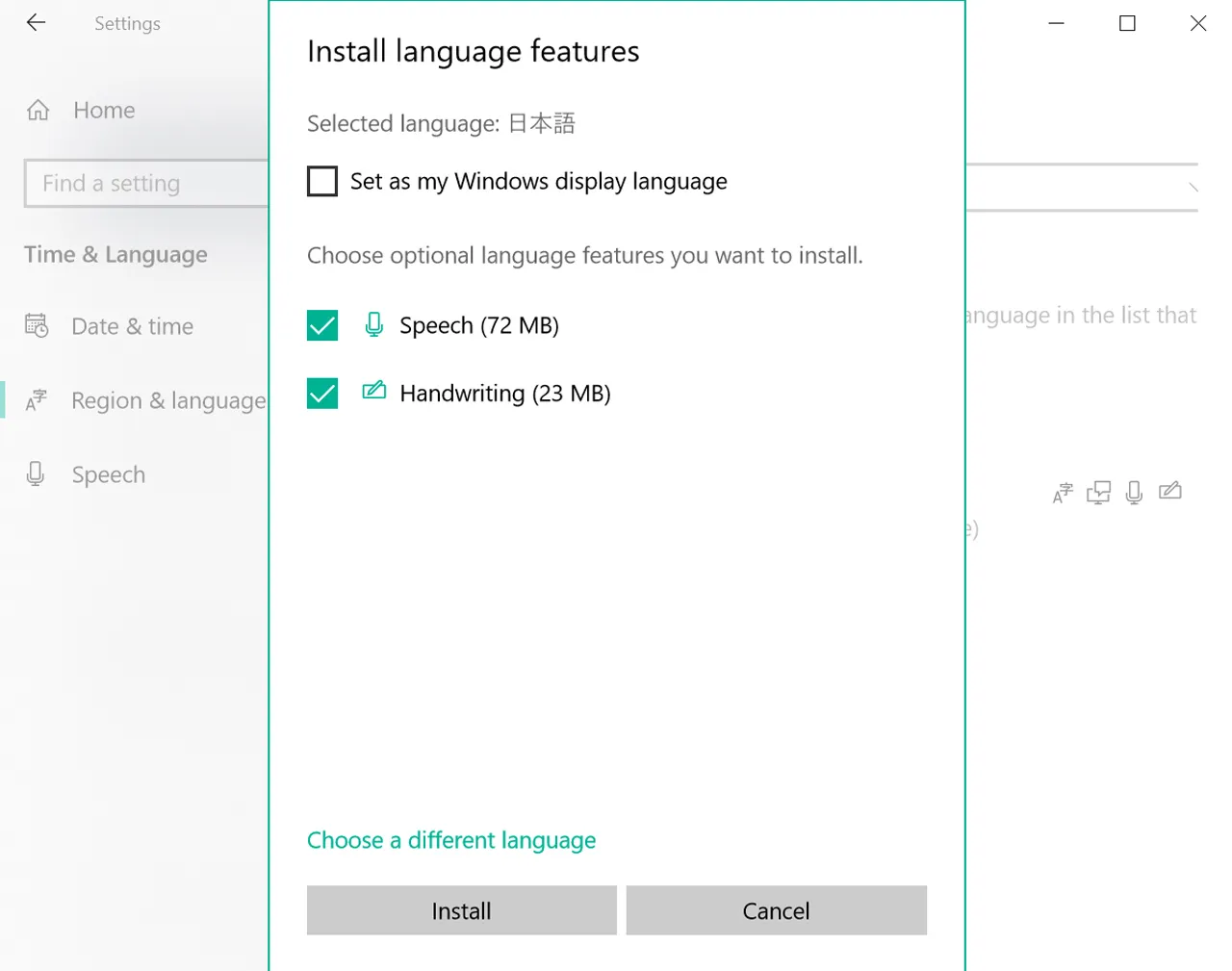Uncheck the Handwriting (23 MB) feature
This screenshot has height=971, width=1232.
coord(321,393)
